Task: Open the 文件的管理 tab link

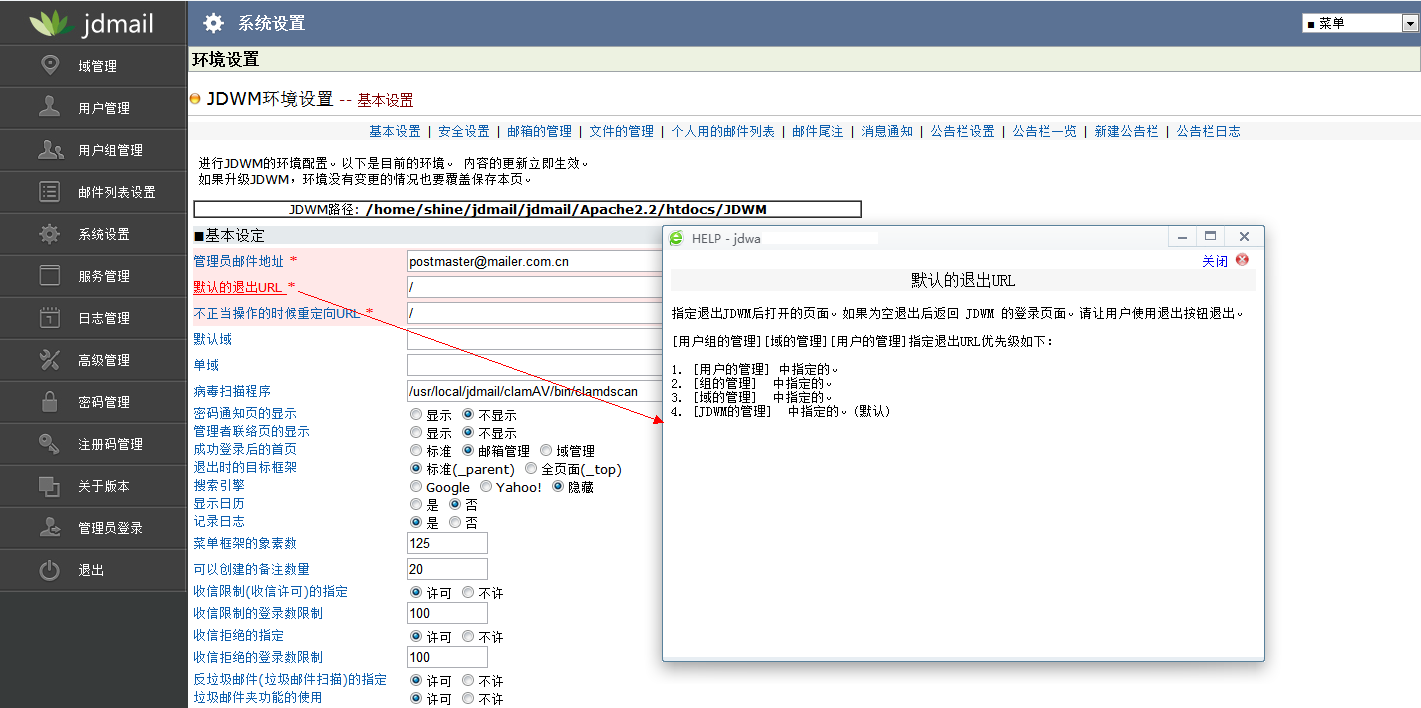Action: (622, 131)
